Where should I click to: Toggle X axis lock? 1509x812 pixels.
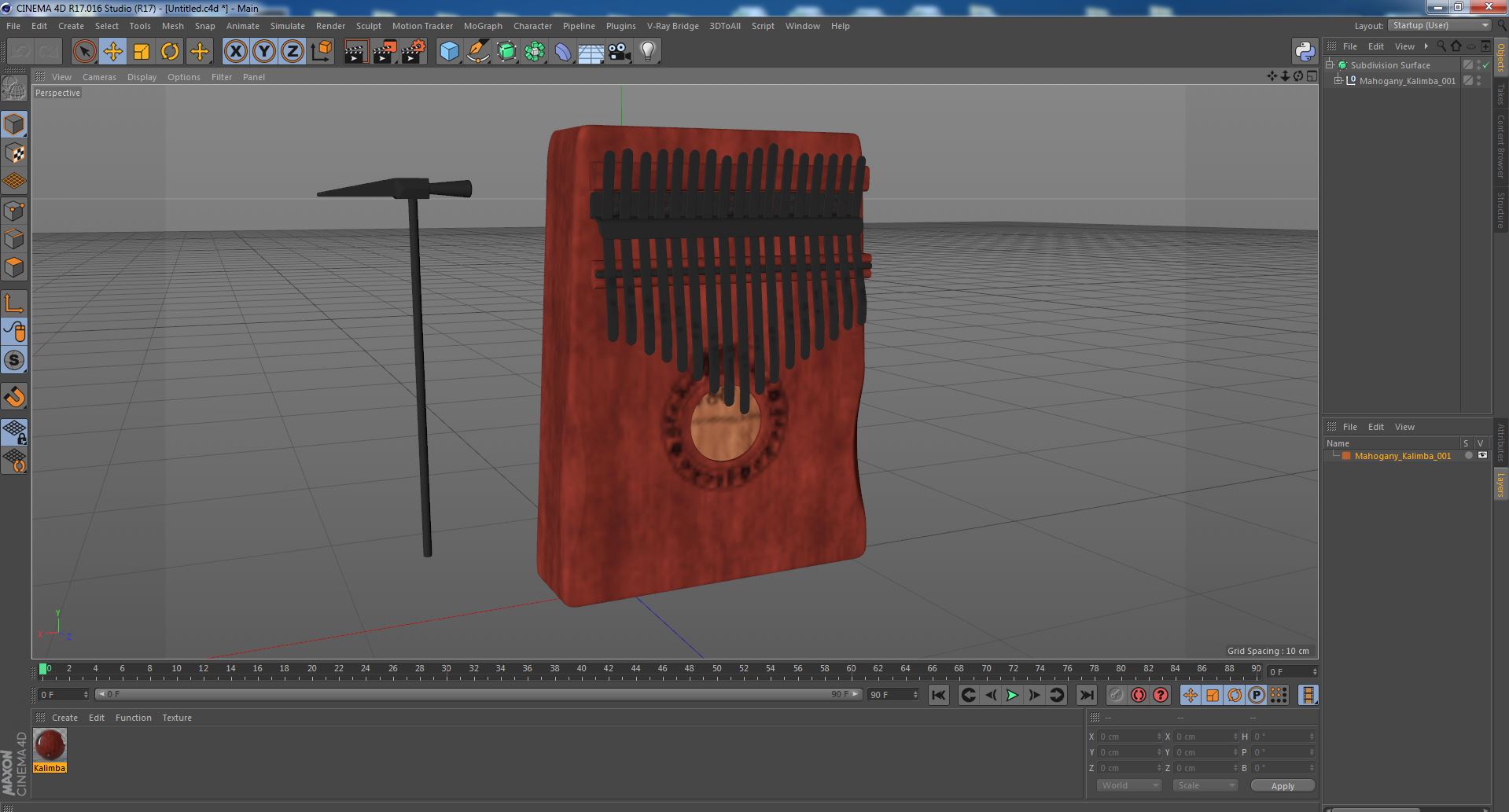coord(235,52)
